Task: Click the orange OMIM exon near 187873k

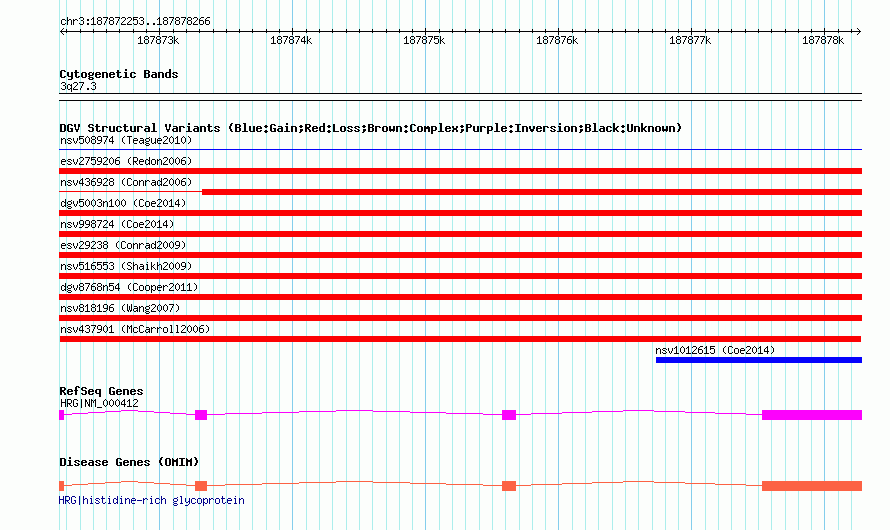Action: (x=201, y=486)
